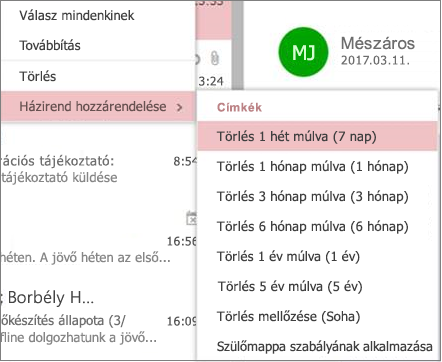Click the canceled calendar meeting icon
This screenshot has height=362, width=442.
tap(191, 218)
